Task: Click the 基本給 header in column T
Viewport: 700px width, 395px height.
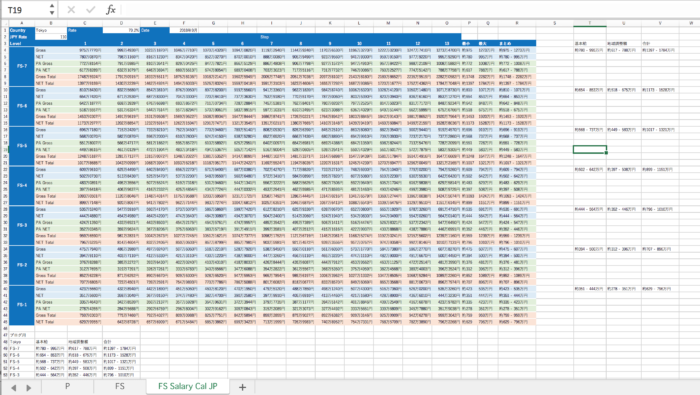Action: coord(590,44)
